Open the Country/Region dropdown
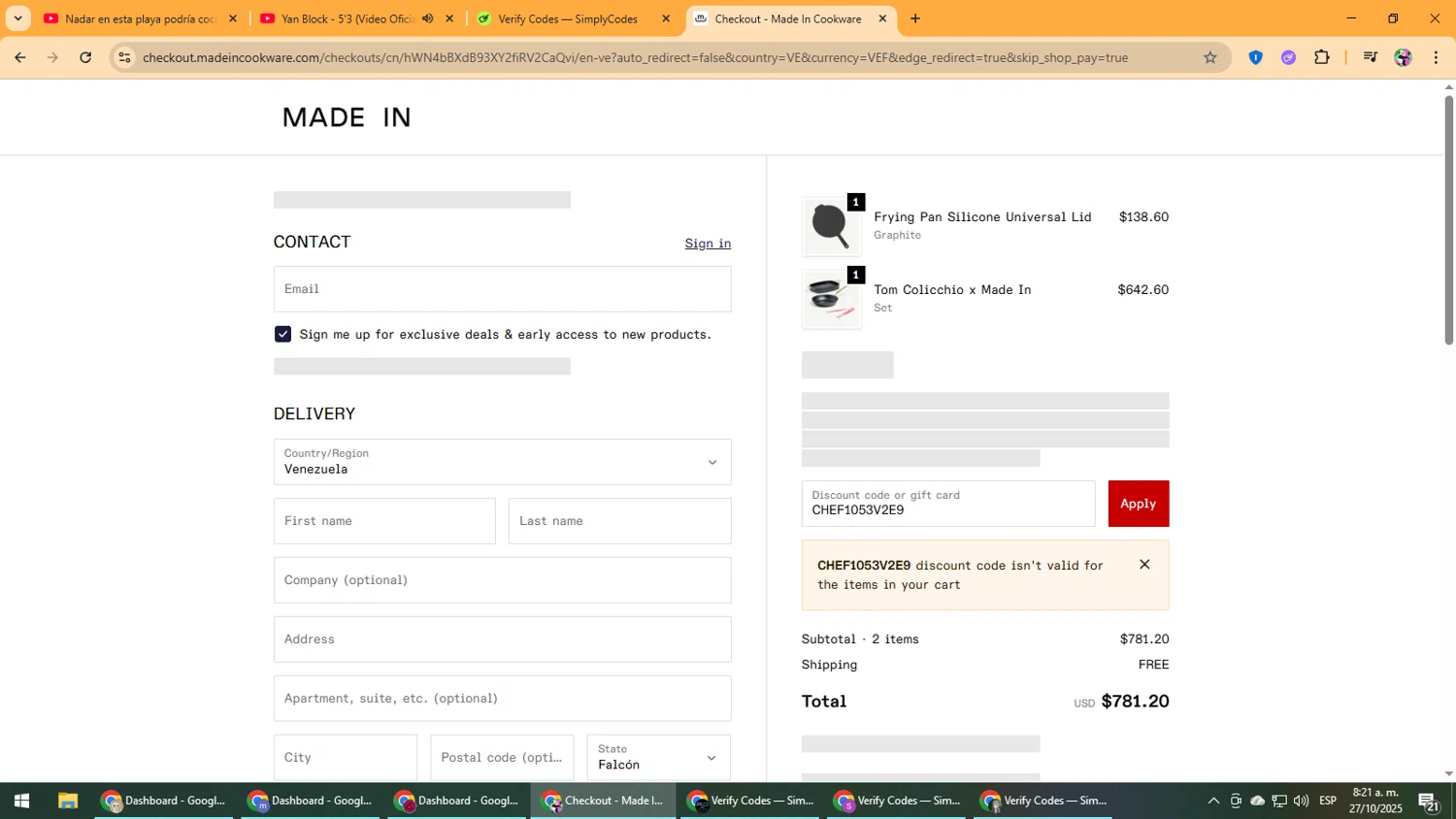 (502, 462)
